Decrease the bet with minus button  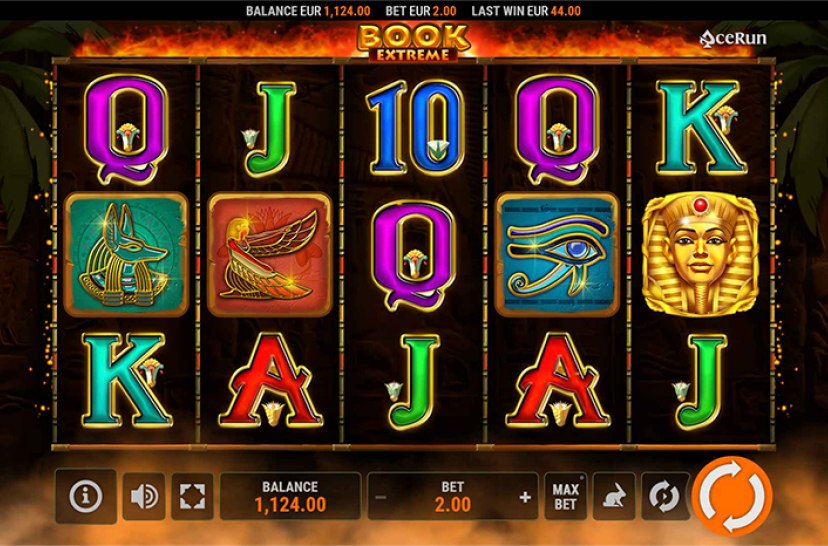coord(381,497)
